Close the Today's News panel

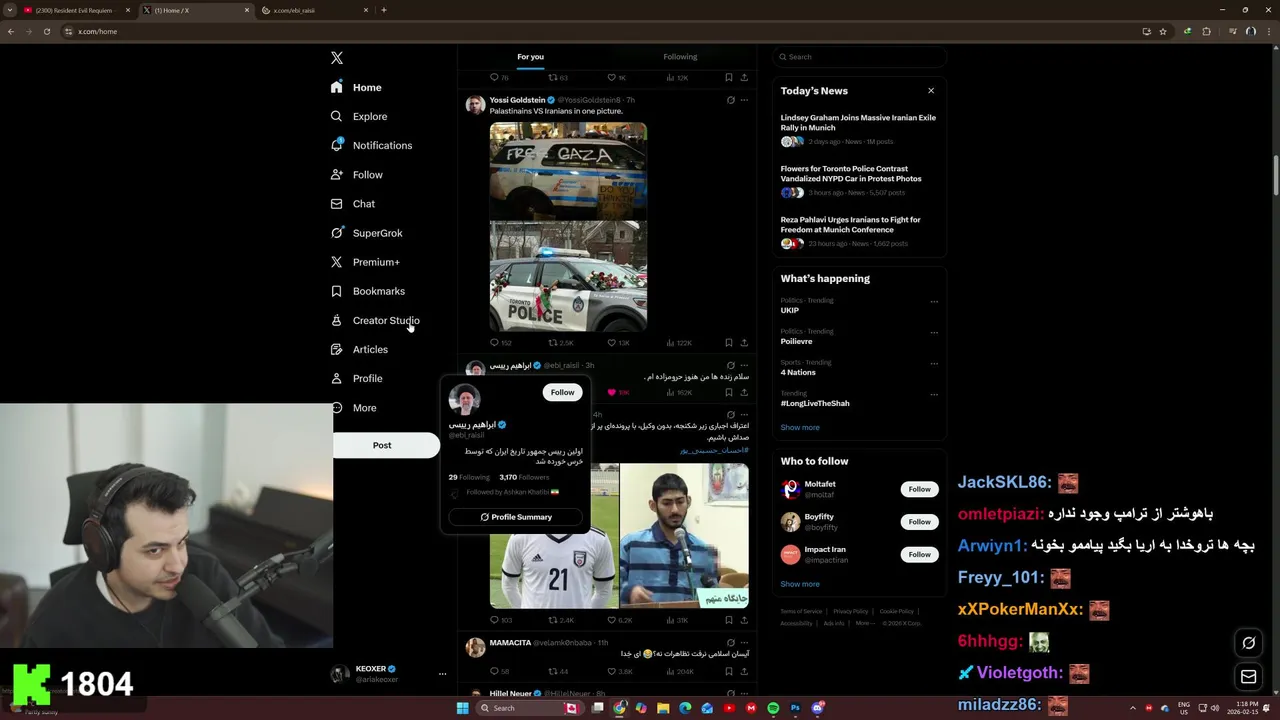coord(931,91)
